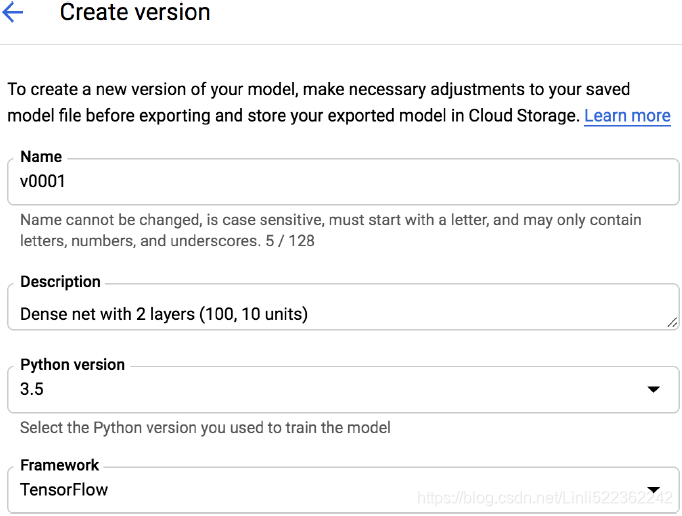Go back using the blue arrow
Image resolution: width=682 pixels, height=516 pixels.
[x=12, y=12]
